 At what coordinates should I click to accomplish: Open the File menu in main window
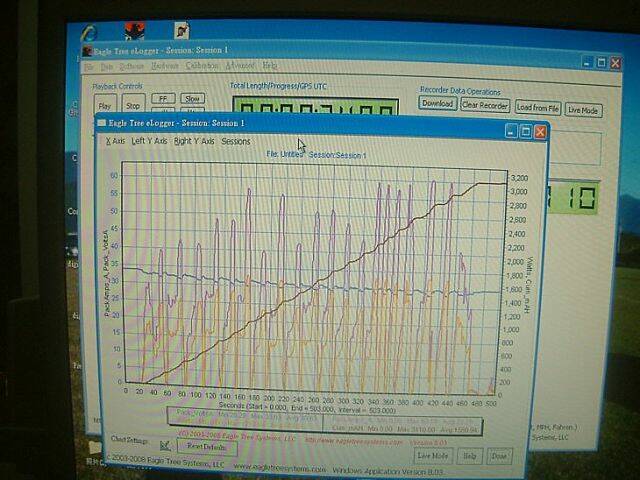pyautogui.click(x=89, y=66)
